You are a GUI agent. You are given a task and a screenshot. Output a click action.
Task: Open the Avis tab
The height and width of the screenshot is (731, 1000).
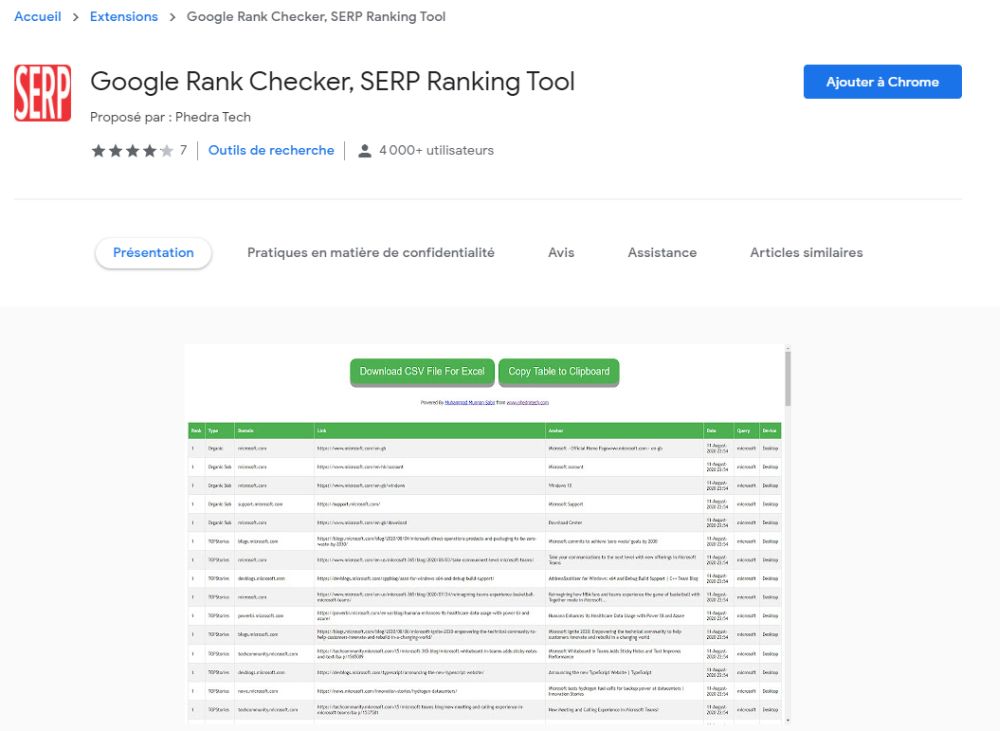561,253
